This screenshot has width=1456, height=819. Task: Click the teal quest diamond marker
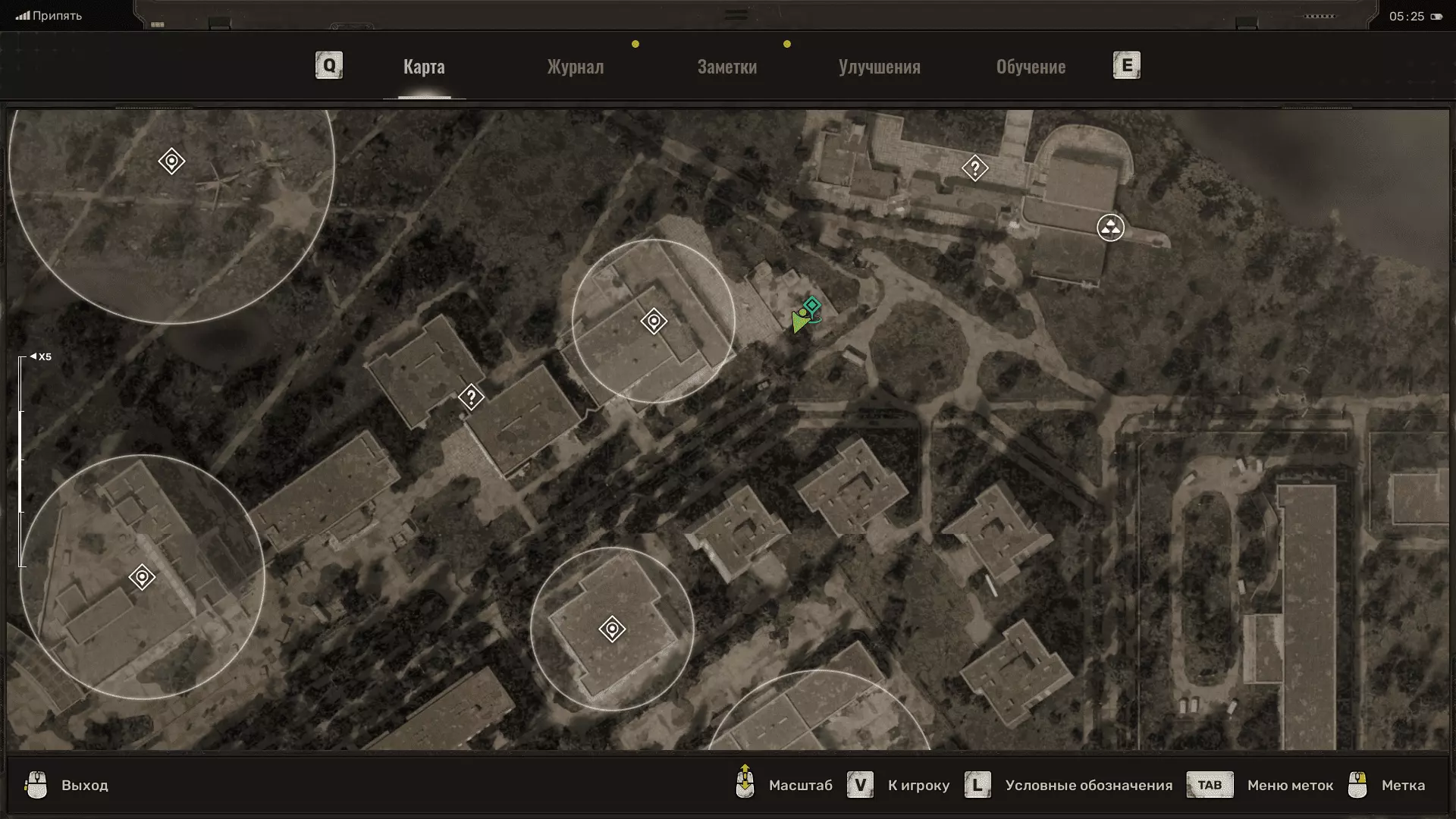(812, 306)
